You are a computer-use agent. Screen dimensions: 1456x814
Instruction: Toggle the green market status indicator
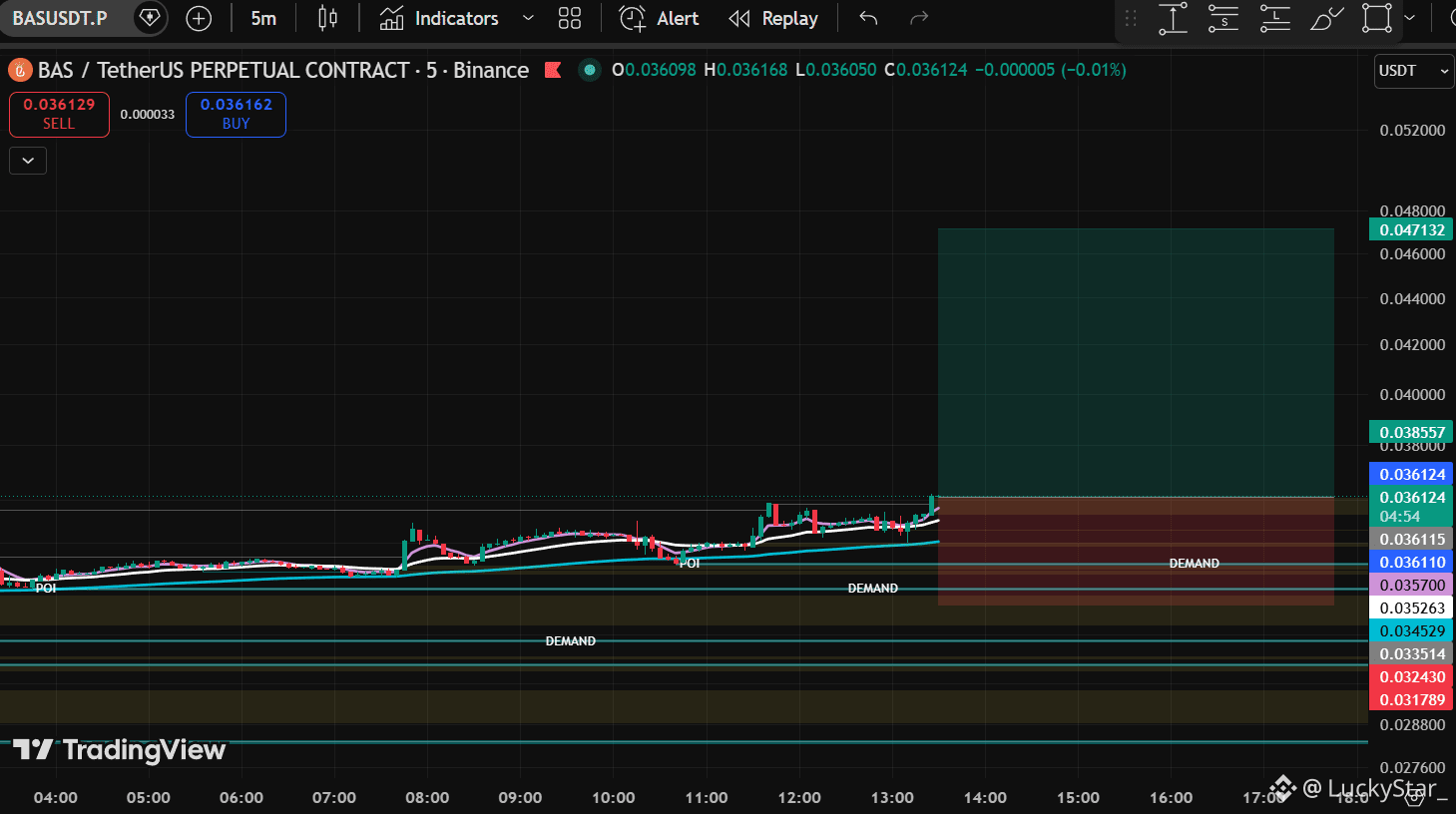(x=590, y=70)
